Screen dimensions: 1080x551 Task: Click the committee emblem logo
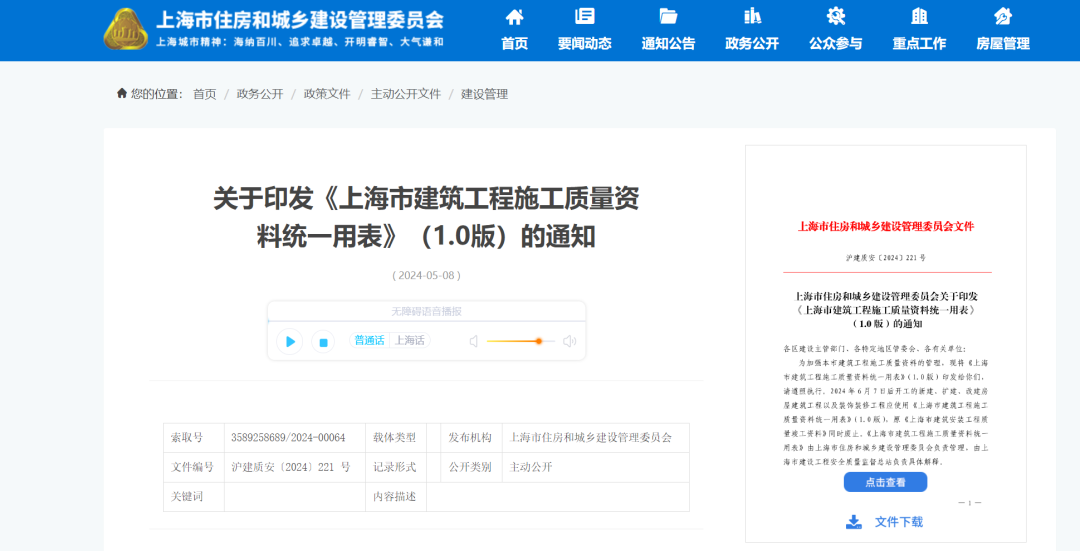125,30
